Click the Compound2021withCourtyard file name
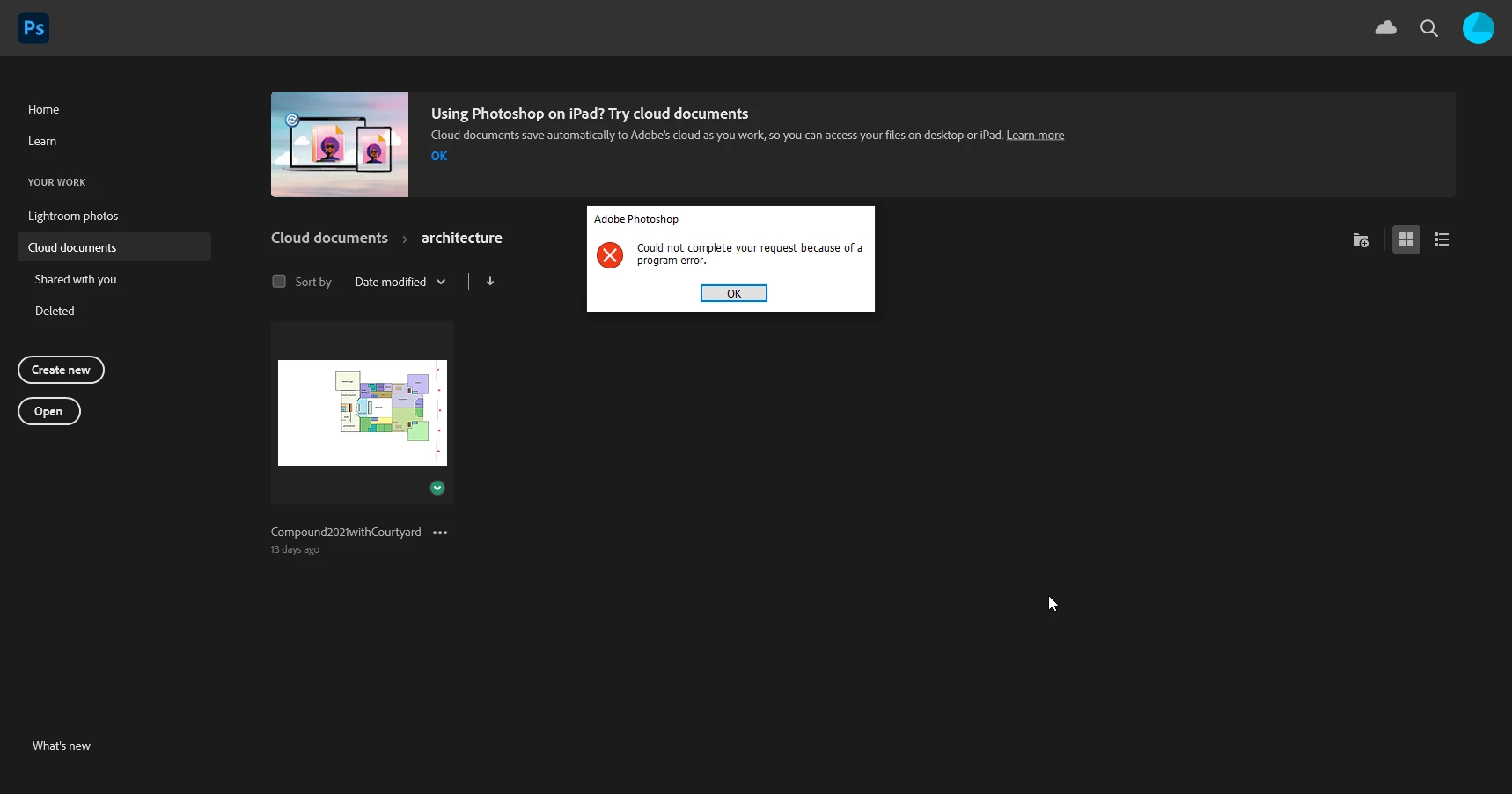 tap(346, 532)
